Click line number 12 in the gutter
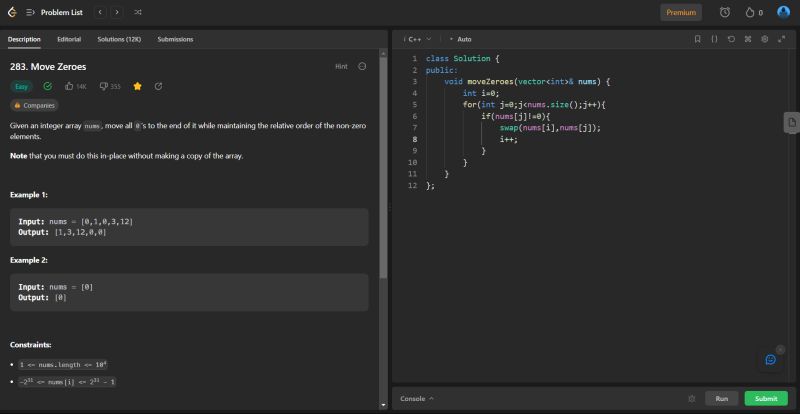 413,186
